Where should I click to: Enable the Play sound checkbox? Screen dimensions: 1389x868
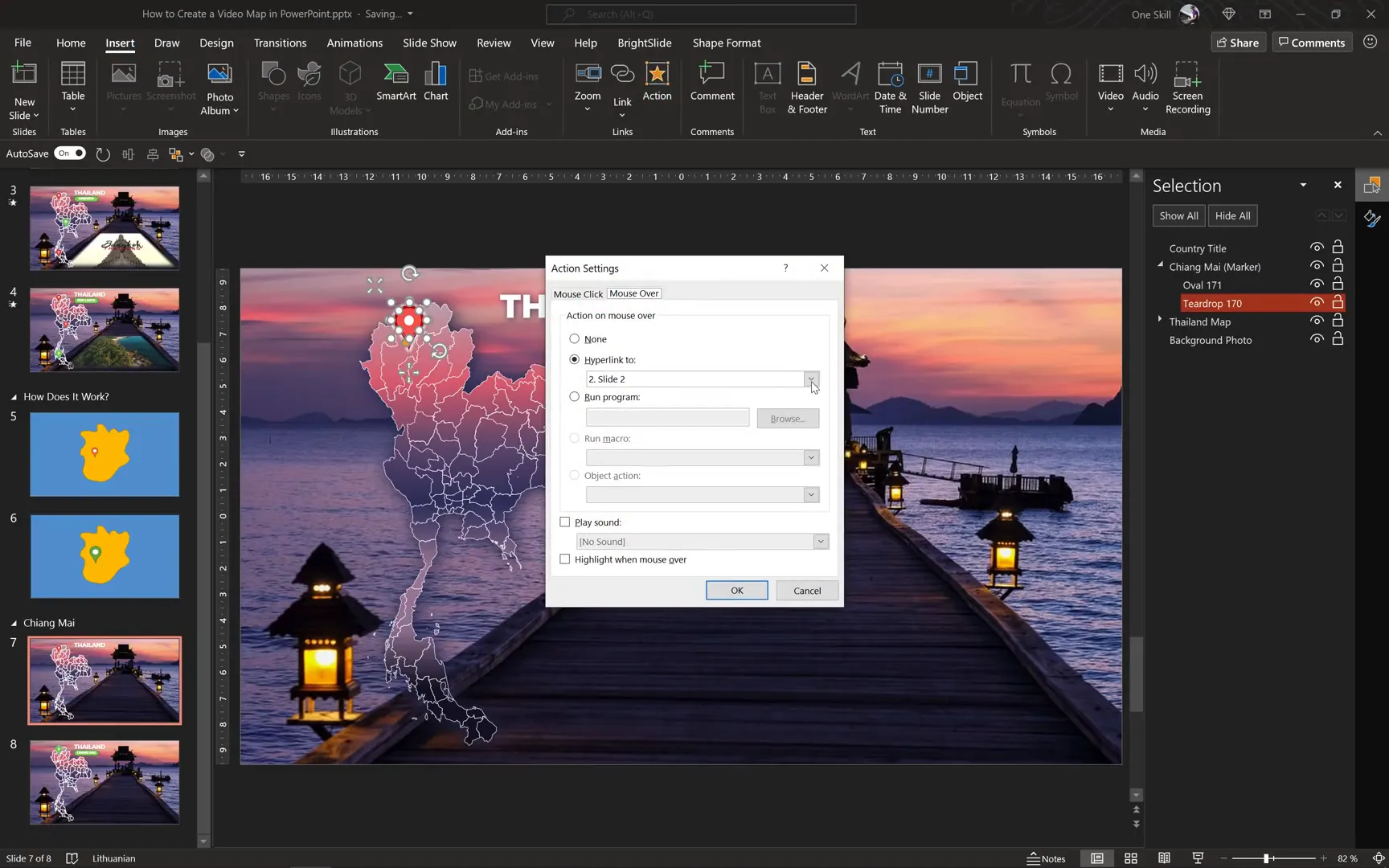coord(565,522)
